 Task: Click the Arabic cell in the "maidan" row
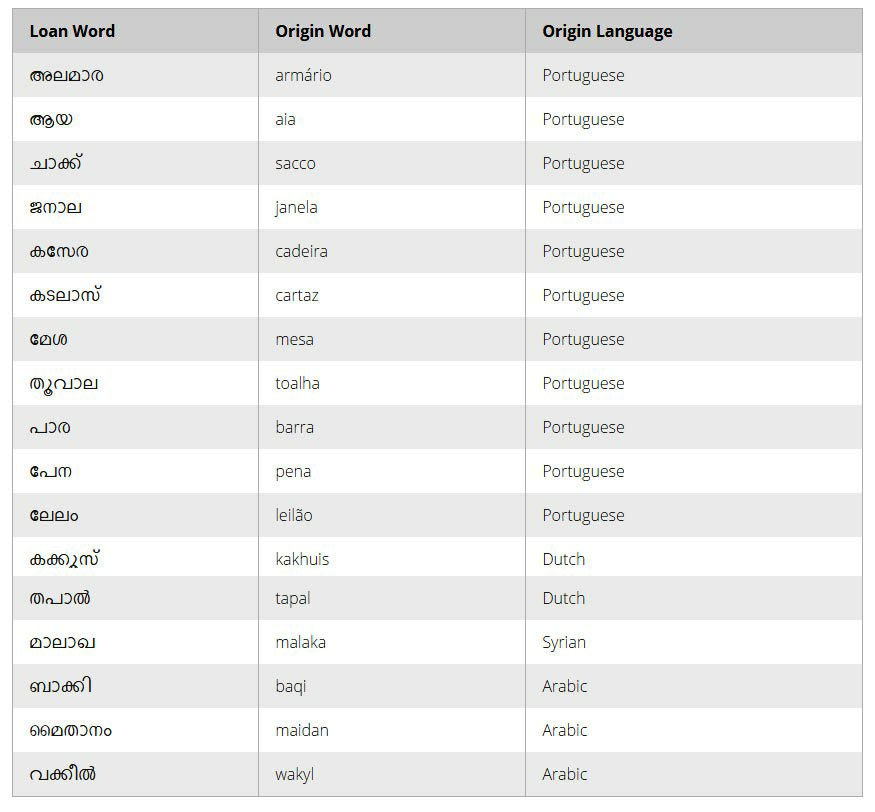(x=564, y=730)
